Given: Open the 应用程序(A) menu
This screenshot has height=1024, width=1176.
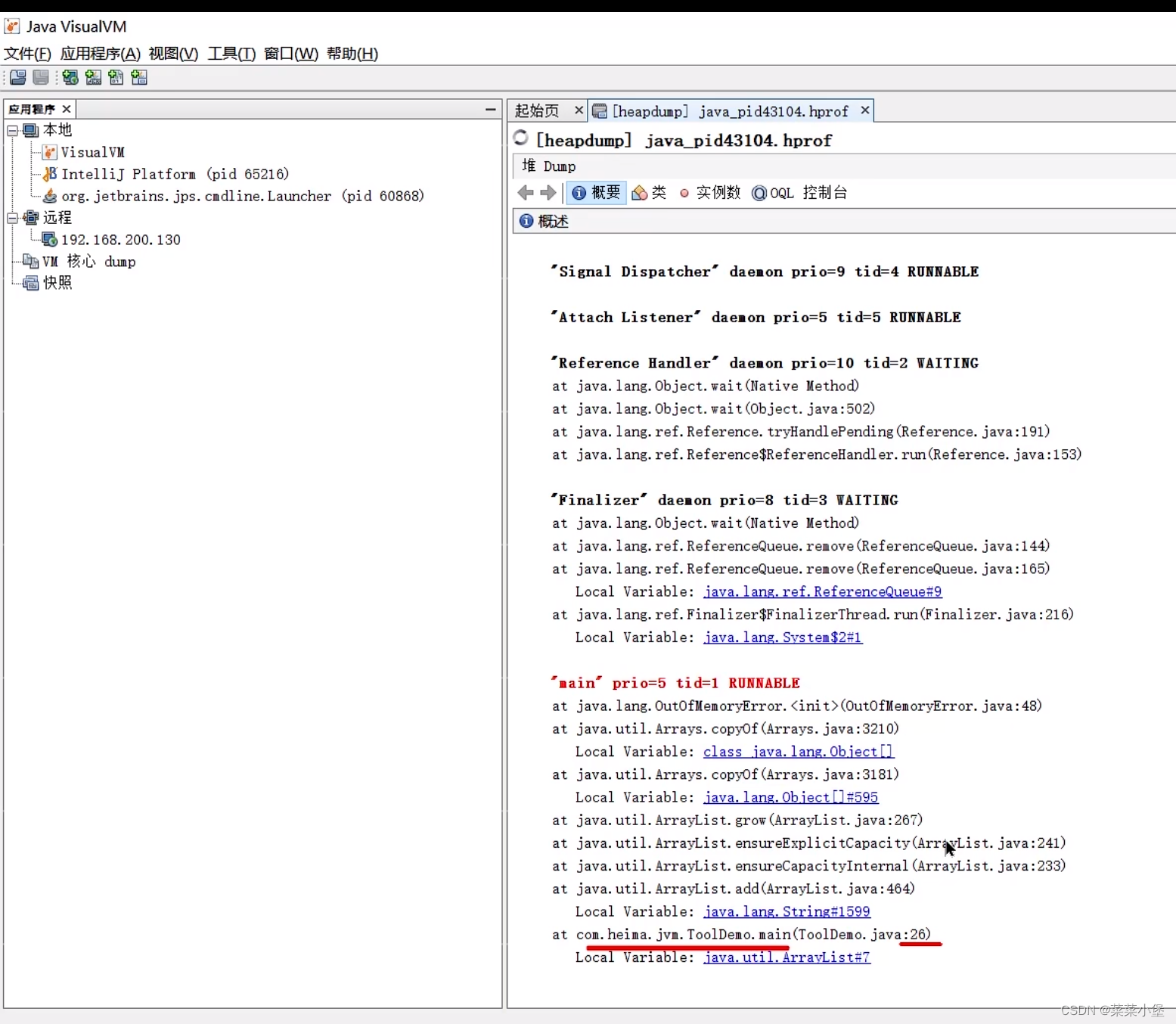Looking at the screenshot, I should (x=101, y=54).
